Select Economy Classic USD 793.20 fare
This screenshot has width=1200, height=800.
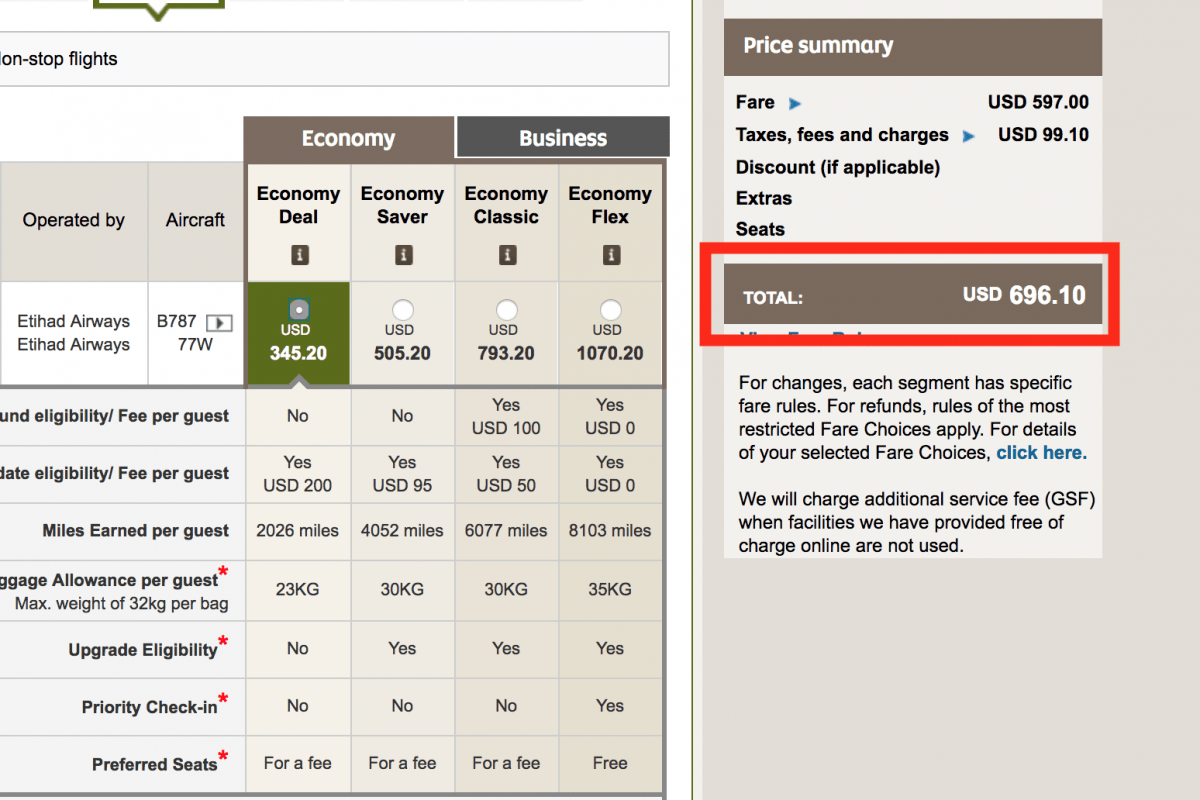click(x=507, y=310)
